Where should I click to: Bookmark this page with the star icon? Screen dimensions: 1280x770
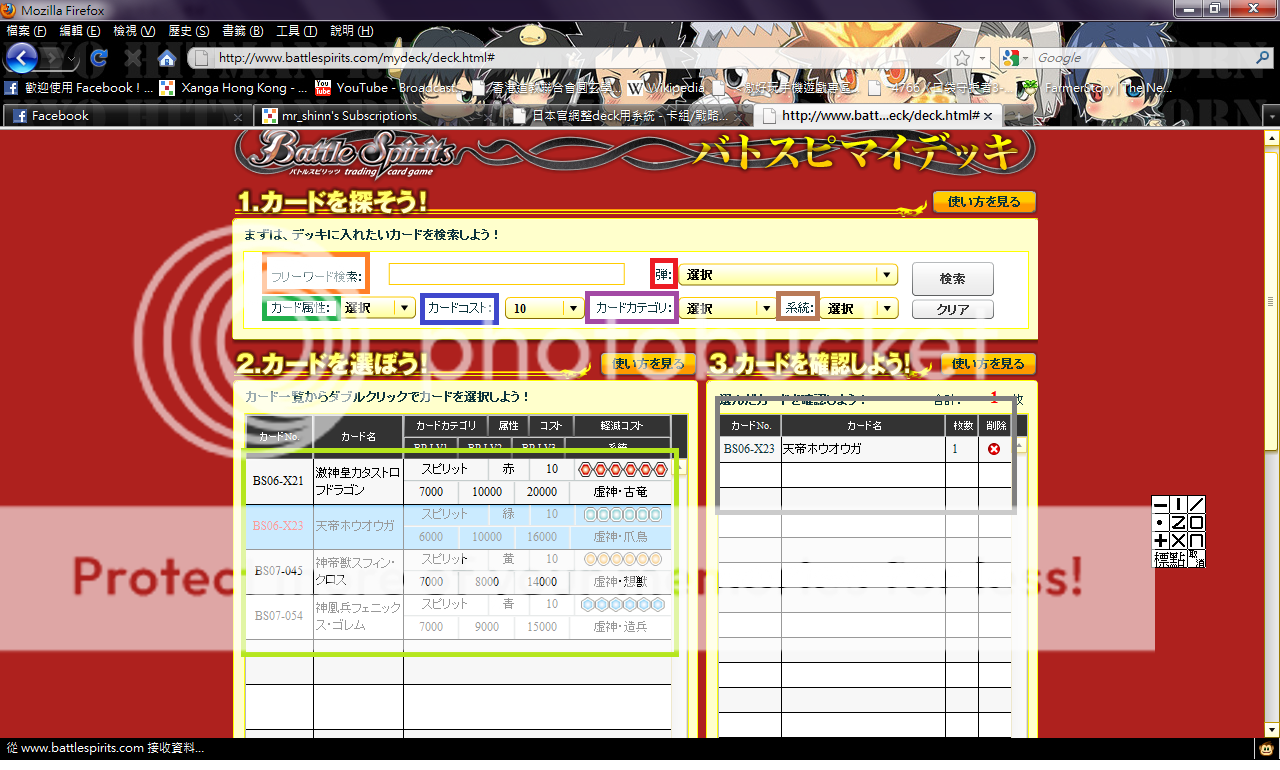coord(961,58)
